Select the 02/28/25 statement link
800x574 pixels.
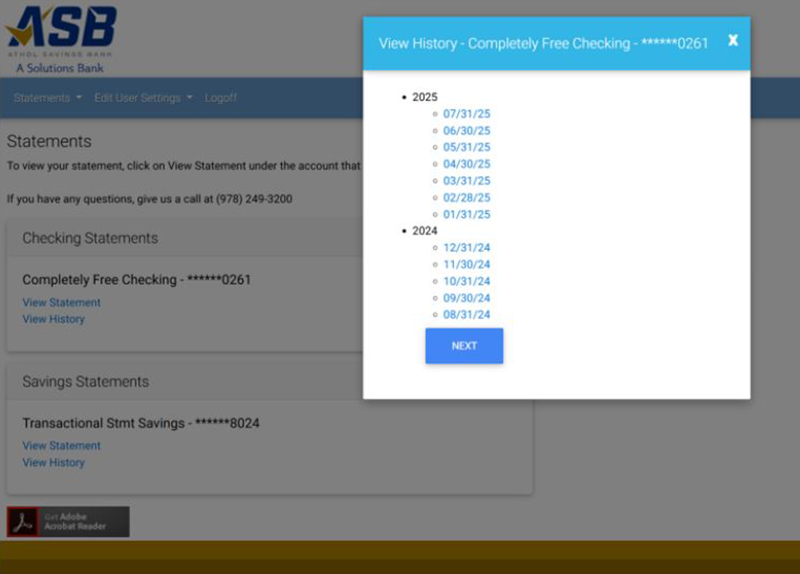click(467, 198)
